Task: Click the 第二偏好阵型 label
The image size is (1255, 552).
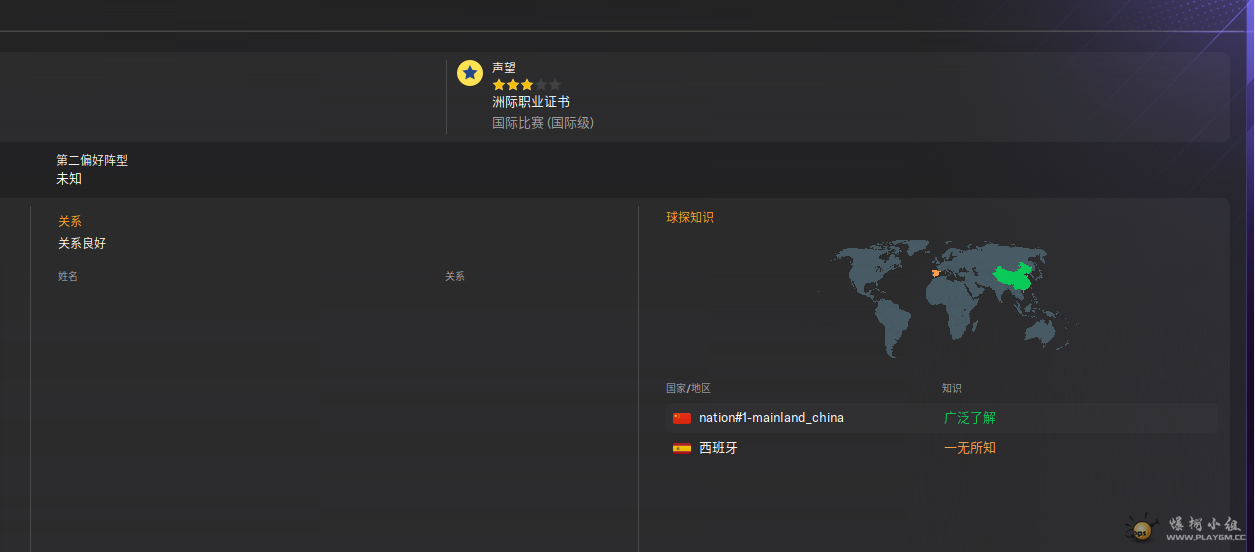Action: [92, 160]
